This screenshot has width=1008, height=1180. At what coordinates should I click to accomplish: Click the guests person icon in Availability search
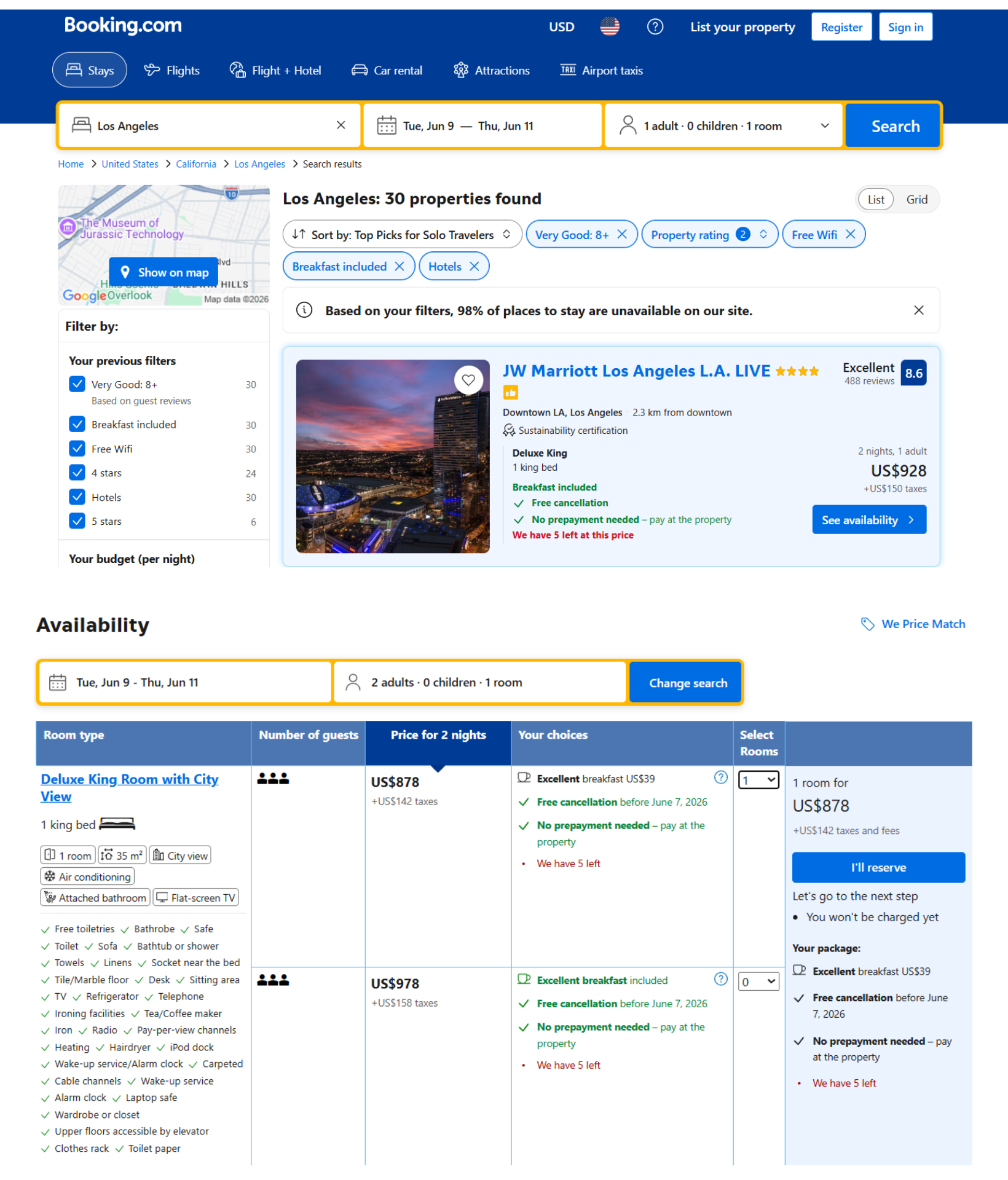(x=353, y=683)
